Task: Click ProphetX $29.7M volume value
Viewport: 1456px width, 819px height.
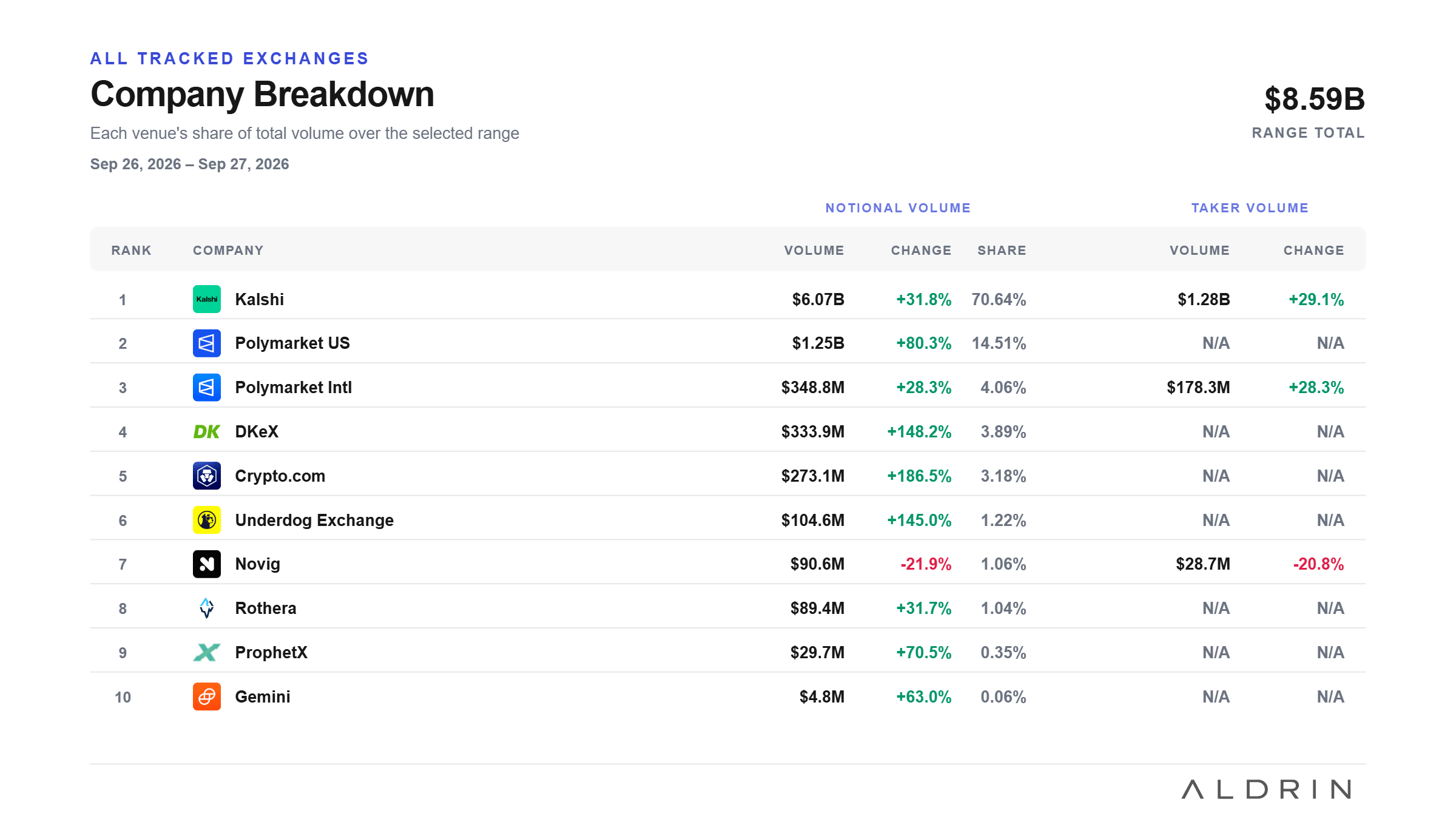Action: [x=817, y=653]
